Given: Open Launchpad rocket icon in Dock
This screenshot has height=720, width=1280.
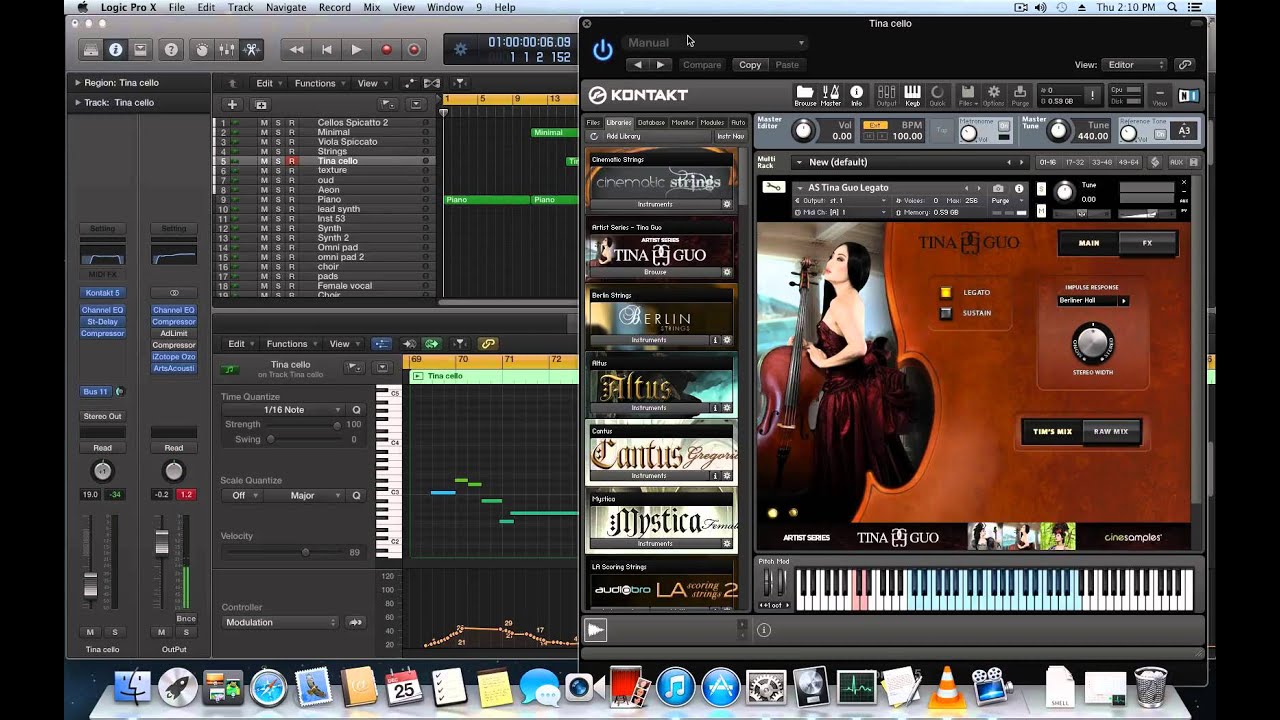Looking at the screenshot, I should point(177,687).
